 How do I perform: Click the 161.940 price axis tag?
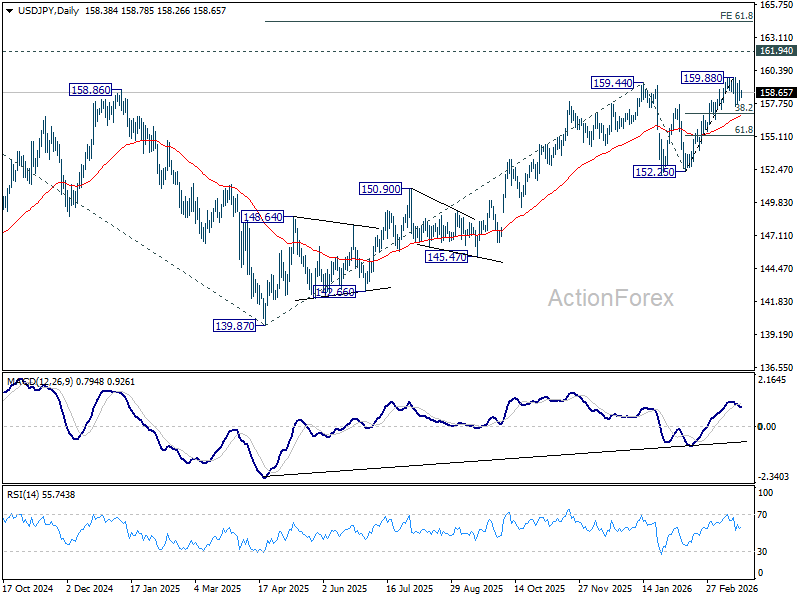click(x=776, y=51)
